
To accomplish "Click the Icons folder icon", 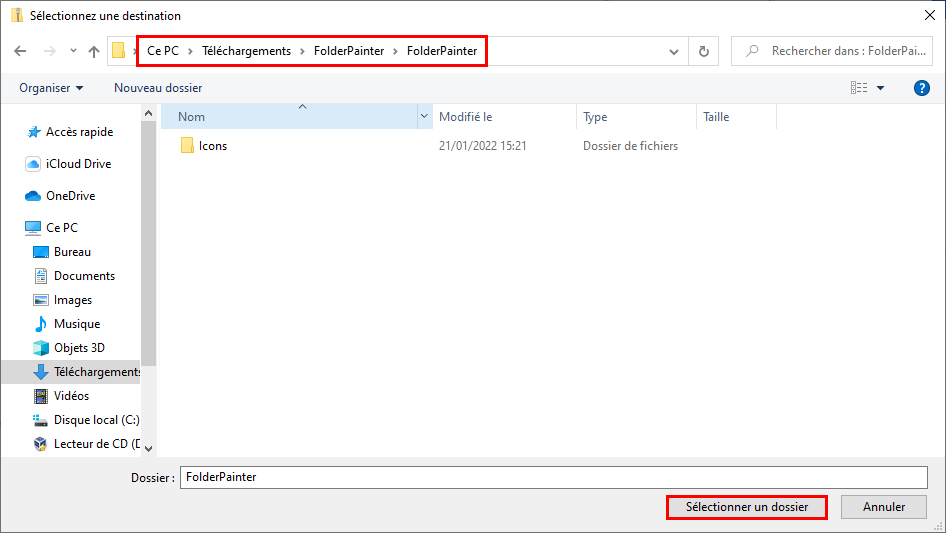I will coord(187,145).
